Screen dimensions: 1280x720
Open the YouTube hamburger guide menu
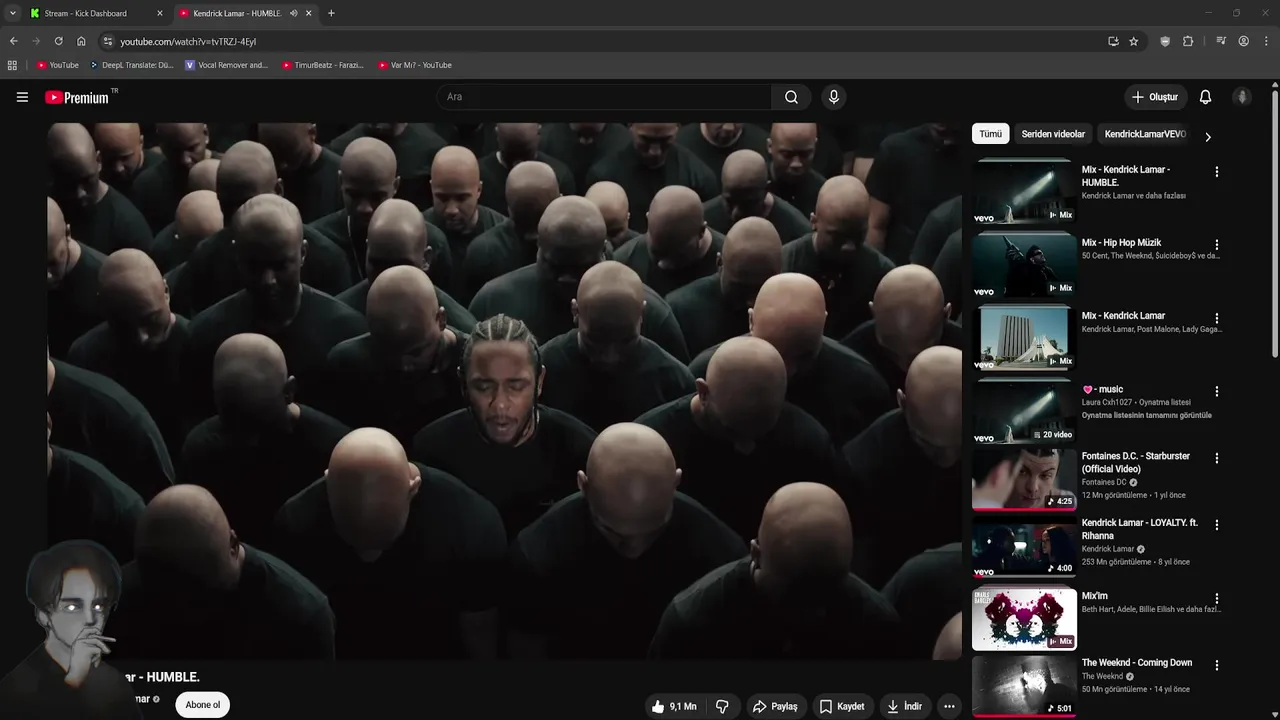22,97
